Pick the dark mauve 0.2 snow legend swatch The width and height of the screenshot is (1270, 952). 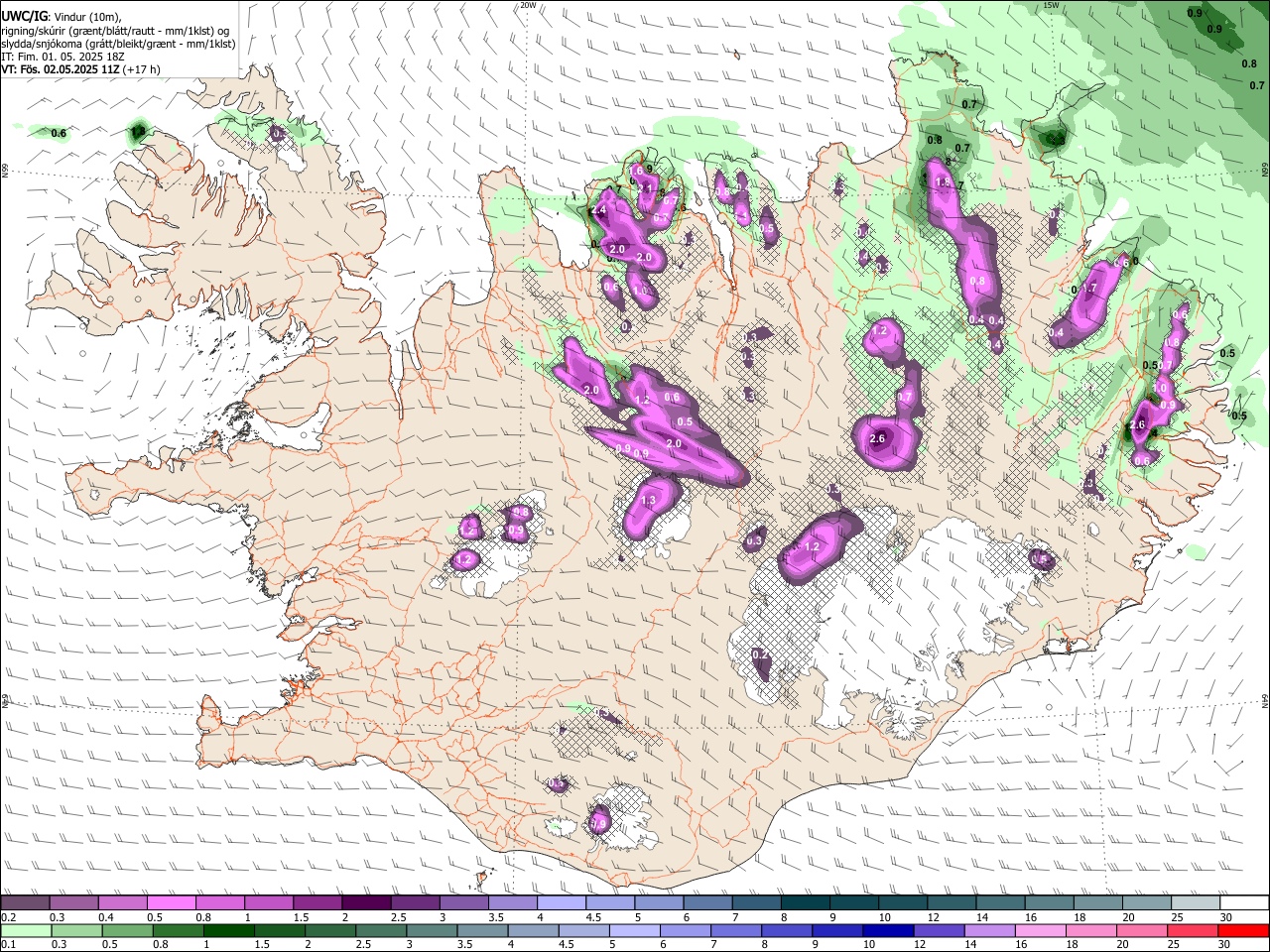[25, 902]
